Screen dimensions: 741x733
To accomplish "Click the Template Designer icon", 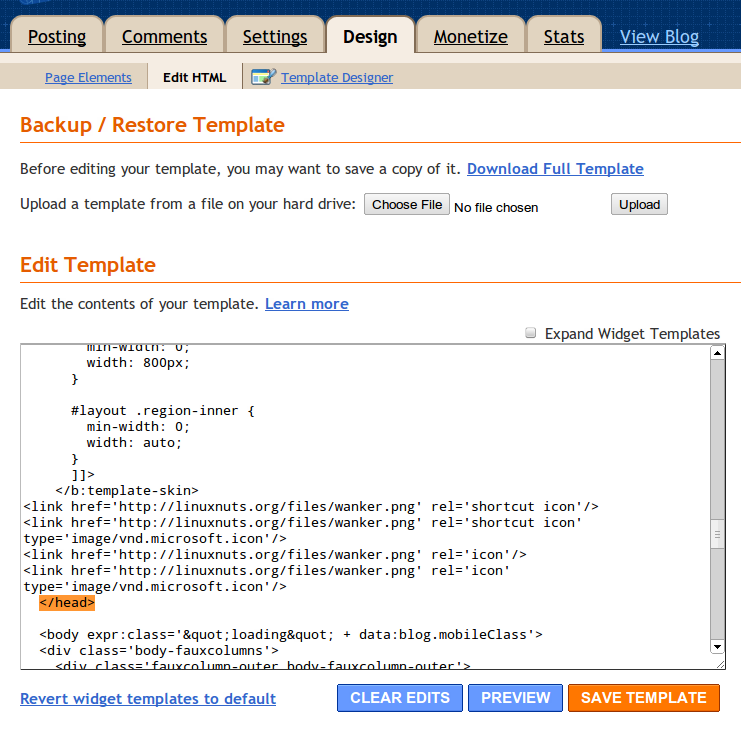I will pyautogui.click(x=263, y=77).
